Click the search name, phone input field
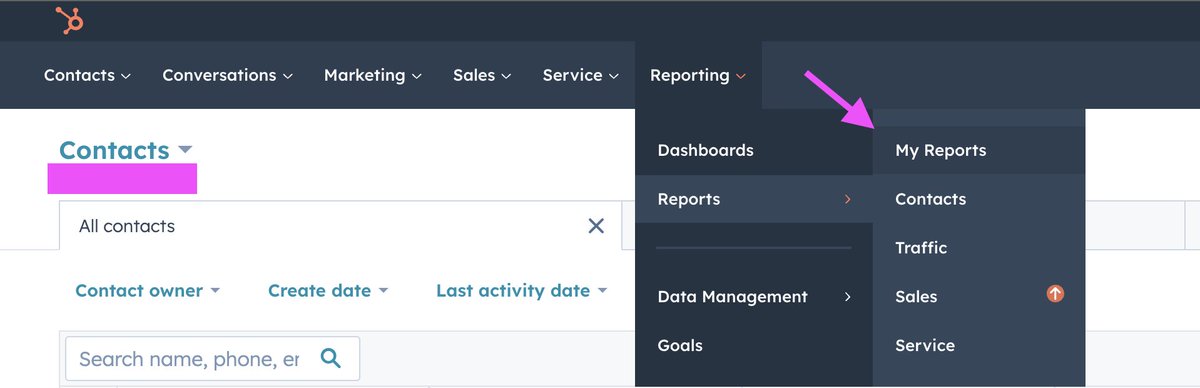This screenshot has width=1200, height=388. 212,359
